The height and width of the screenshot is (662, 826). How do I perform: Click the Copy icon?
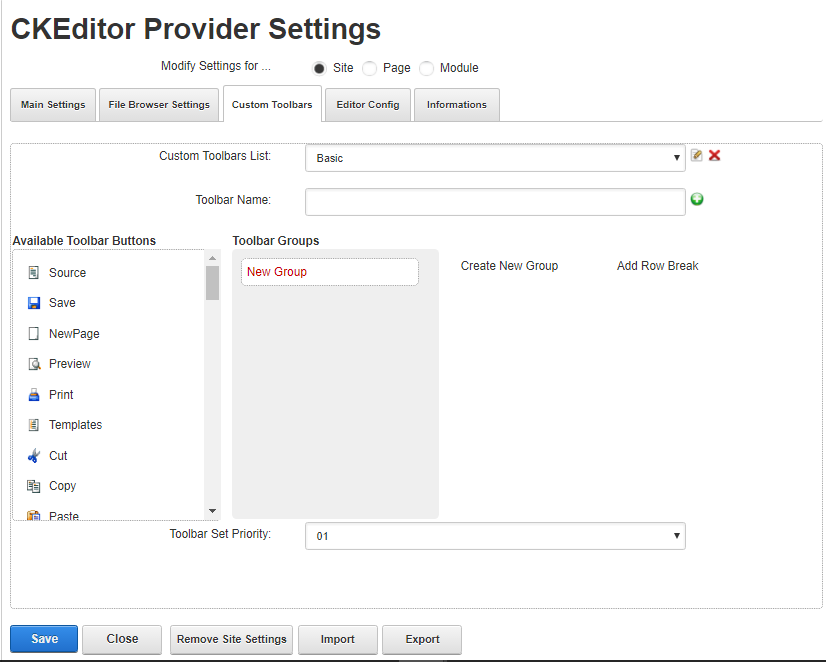click(x=34, y=486)
